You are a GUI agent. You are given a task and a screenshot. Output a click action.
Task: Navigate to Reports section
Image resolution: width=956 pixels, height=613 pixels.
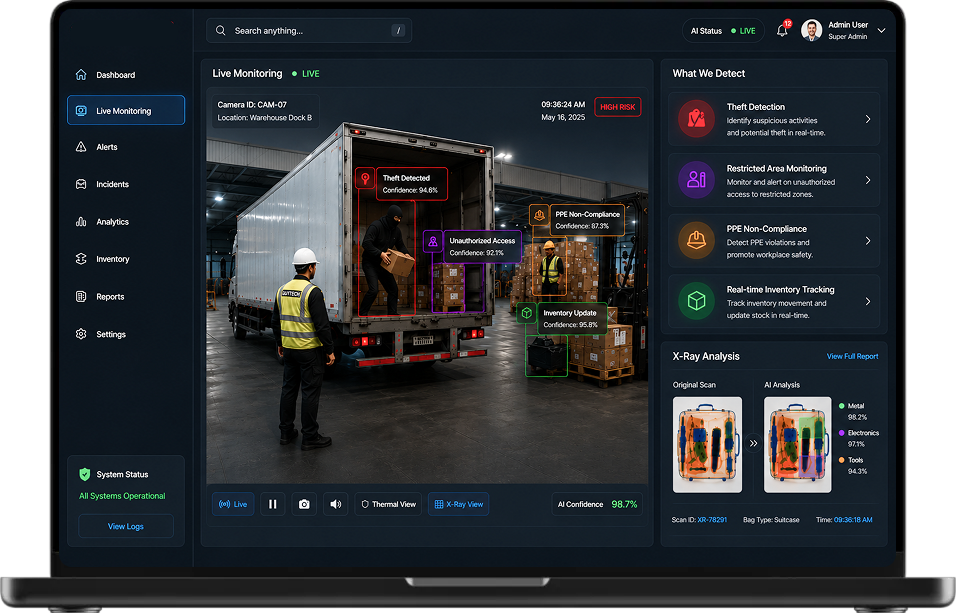126,296
